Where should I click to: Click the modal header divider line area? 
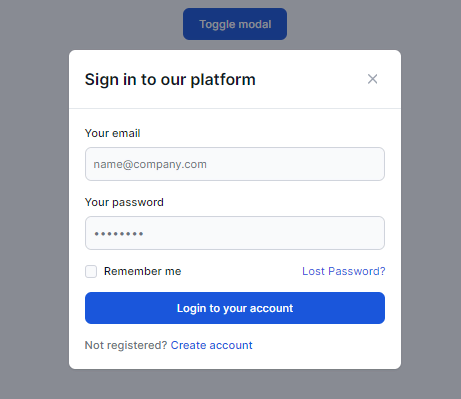coord(235,108)
